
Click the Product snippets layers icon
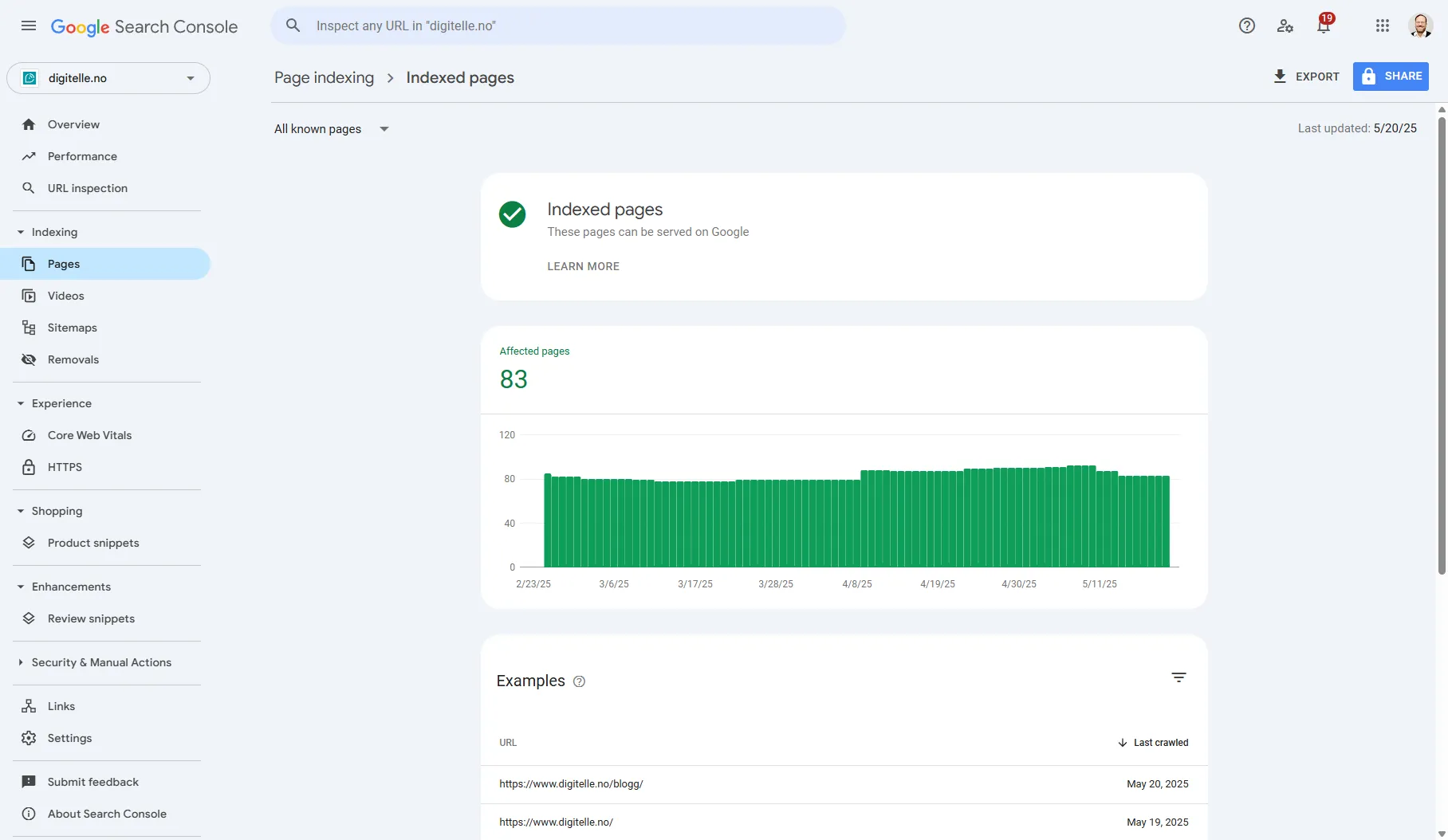pyautogui.click(x=29, y=543)
